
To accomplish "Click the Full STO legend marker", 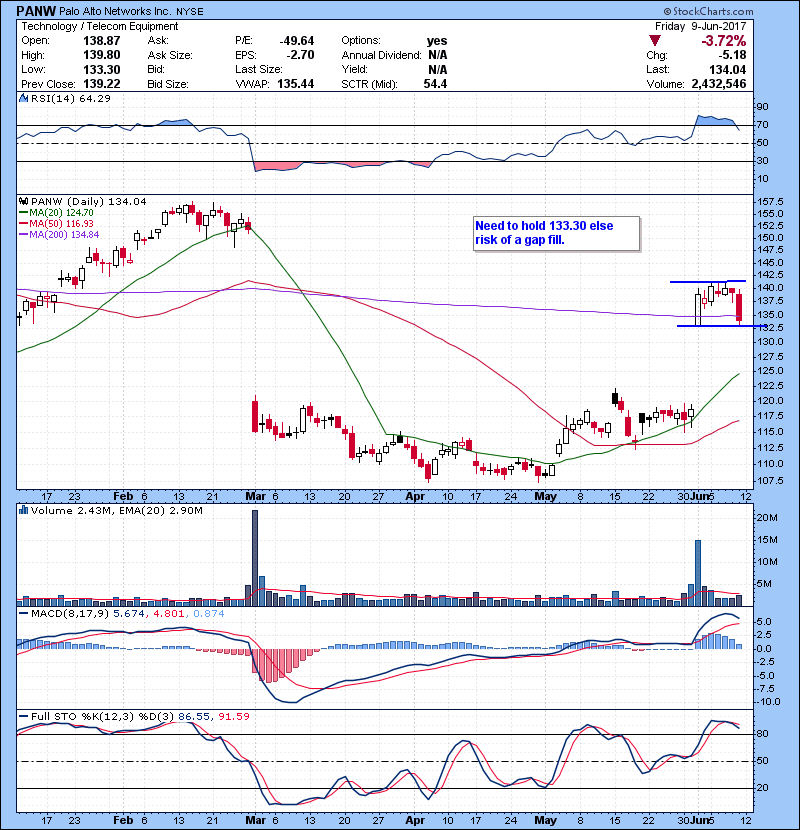I will tap(22, 717).
